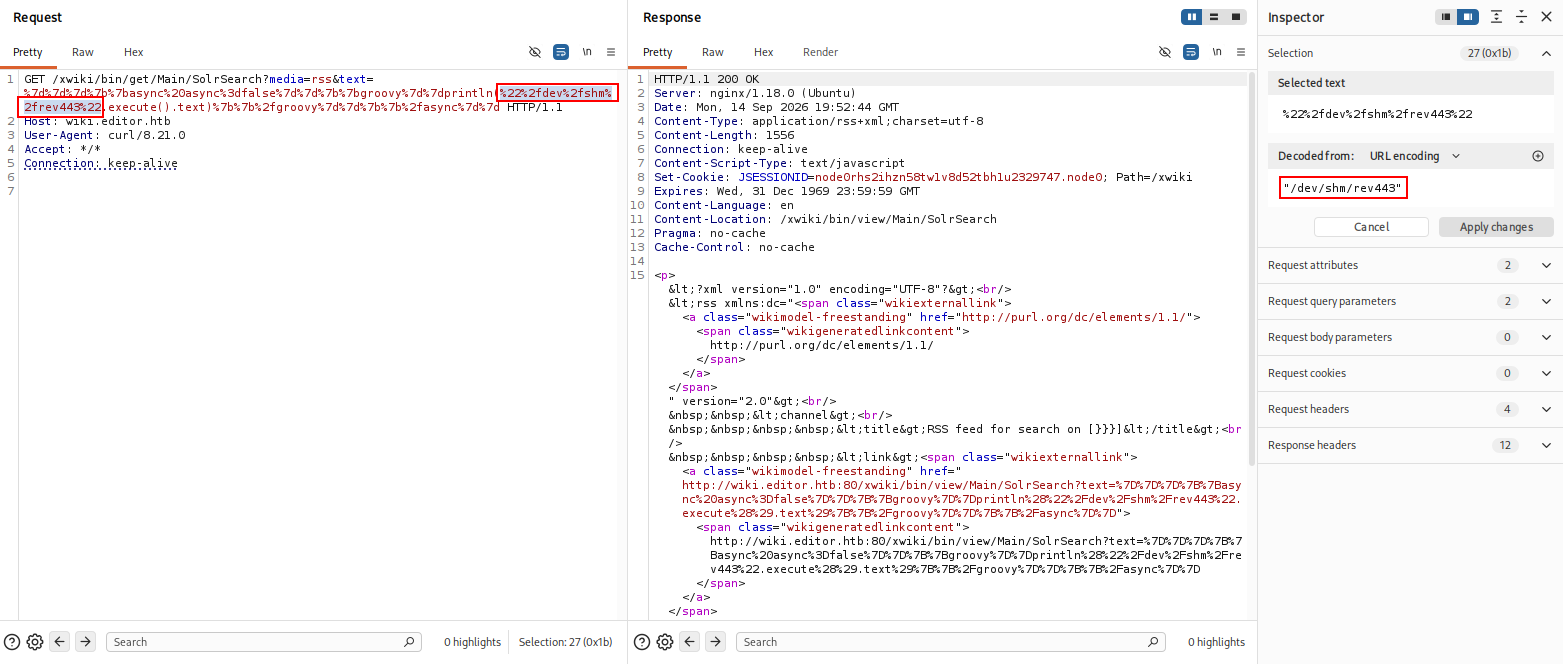The width and height of the screenshot is (1563, 664).
Task: Select second Inspector layout toggle
Action: click(1467, 17)
